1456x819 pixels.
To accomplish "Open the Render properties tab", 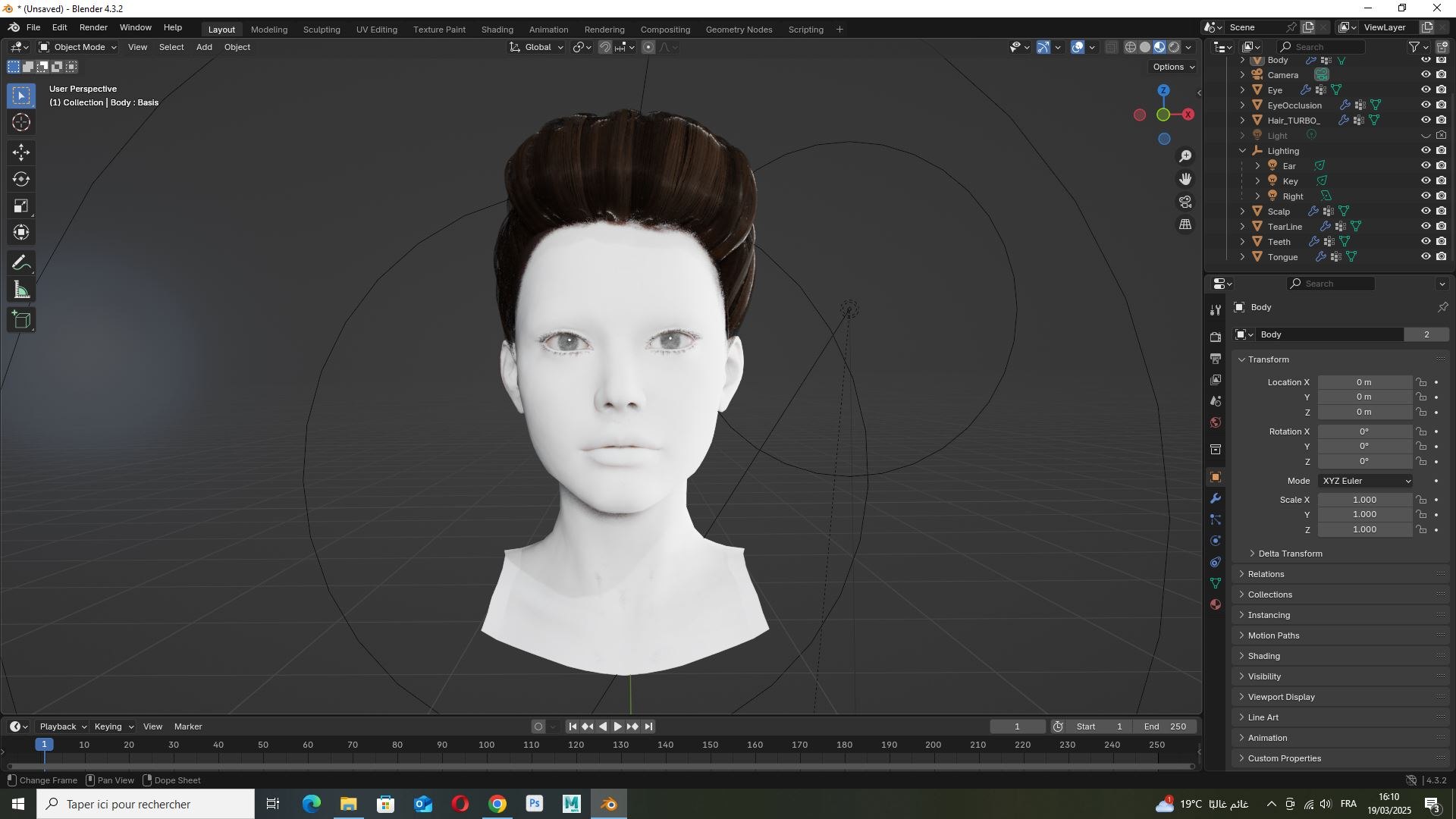I will (1216, 337).
